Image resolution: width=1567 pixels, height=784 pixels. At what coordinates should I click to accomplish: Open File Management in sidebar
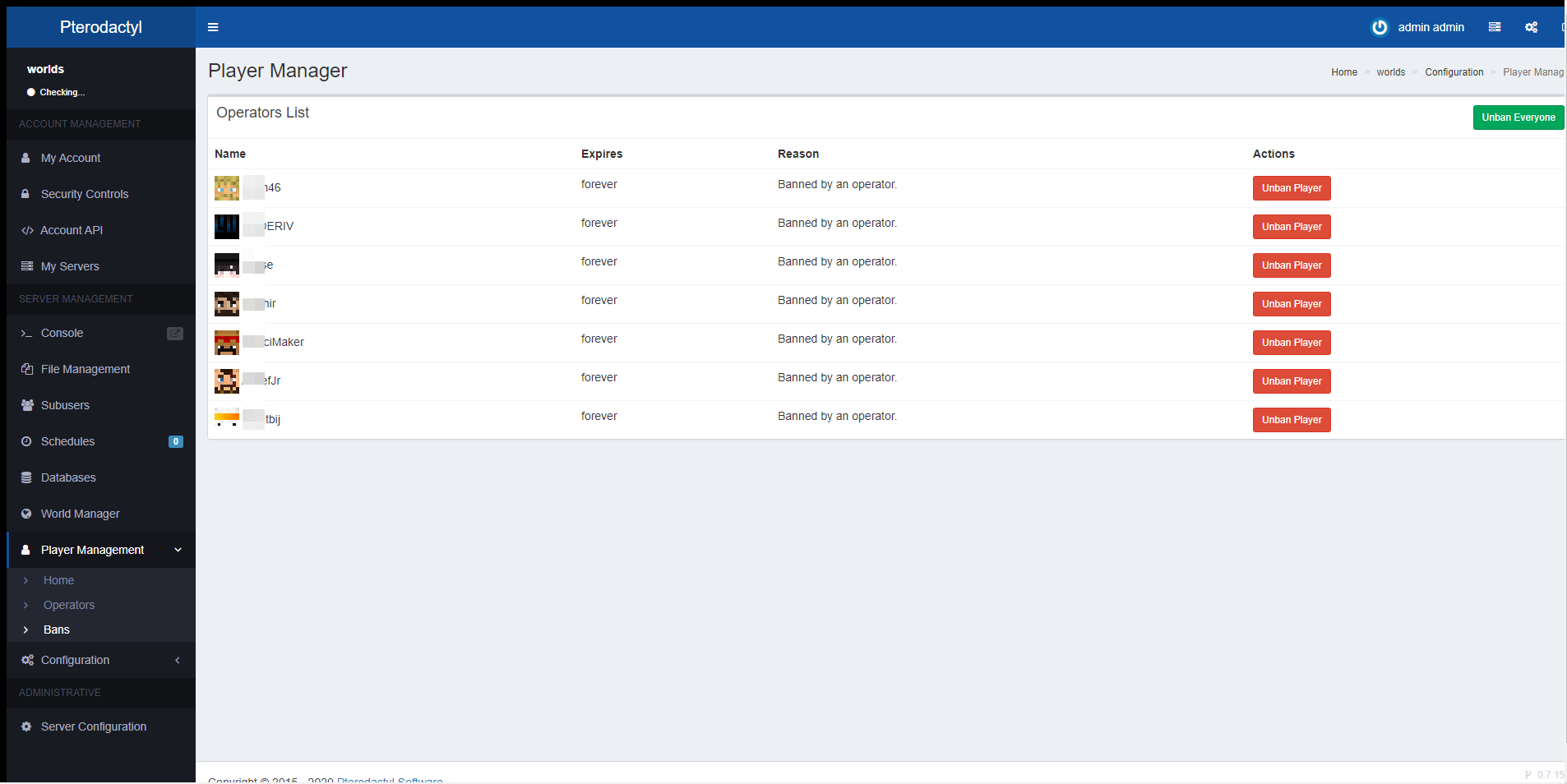86,369
